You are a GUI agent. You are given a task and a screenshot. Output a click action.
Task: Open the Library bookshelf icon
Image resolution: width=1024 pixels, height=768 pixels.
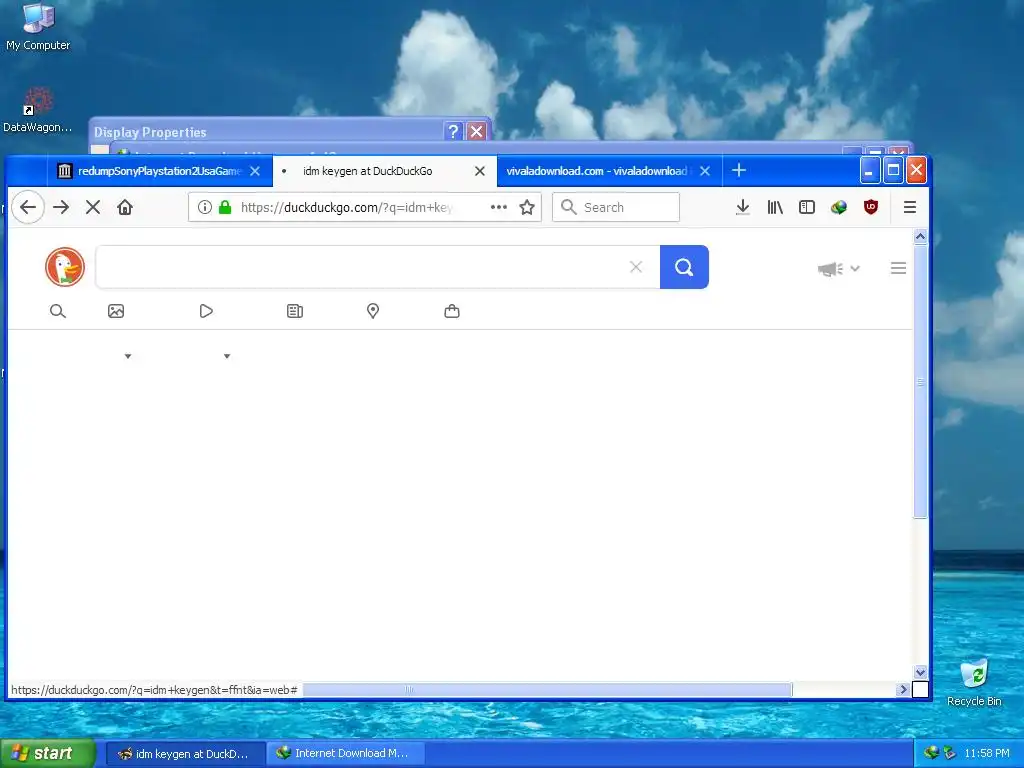click(x=775, y=207)
